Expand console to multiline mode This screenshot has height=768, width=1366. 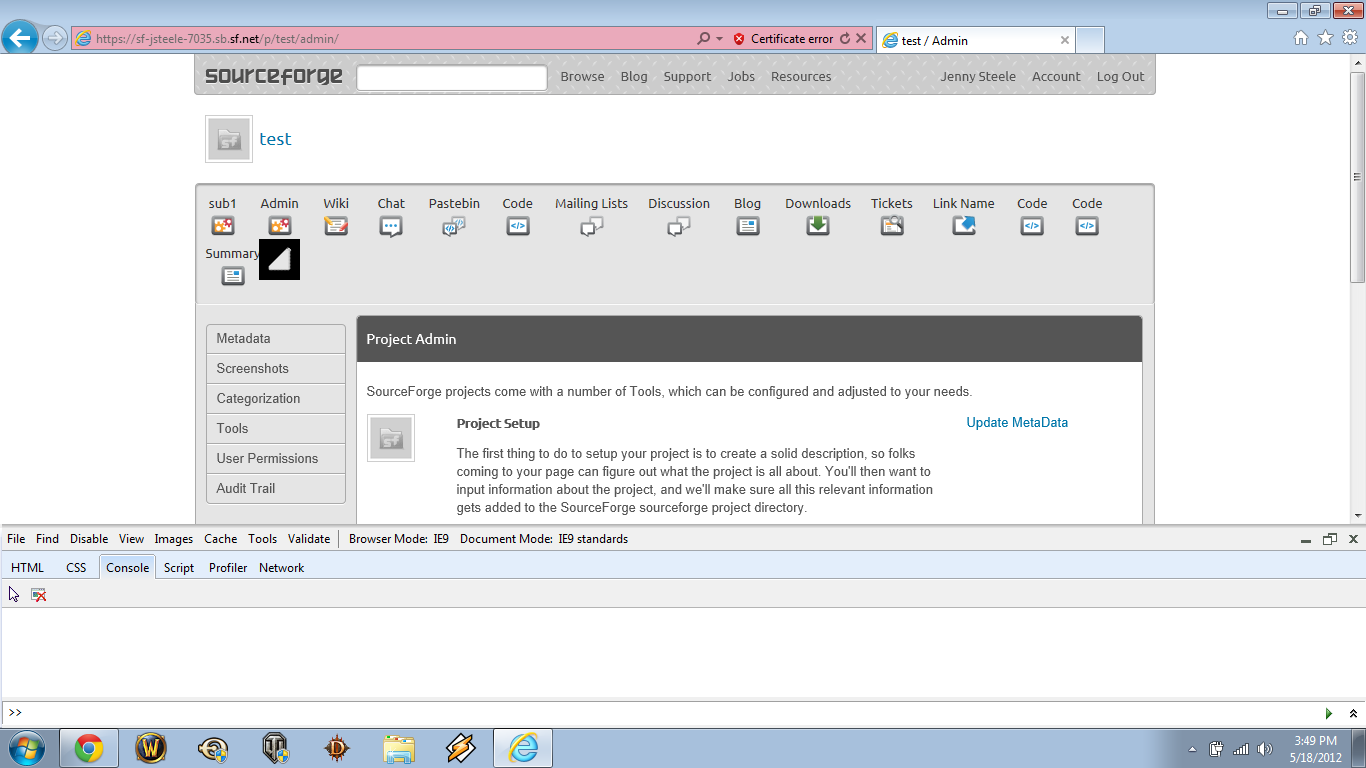[x=1353, y=713]
